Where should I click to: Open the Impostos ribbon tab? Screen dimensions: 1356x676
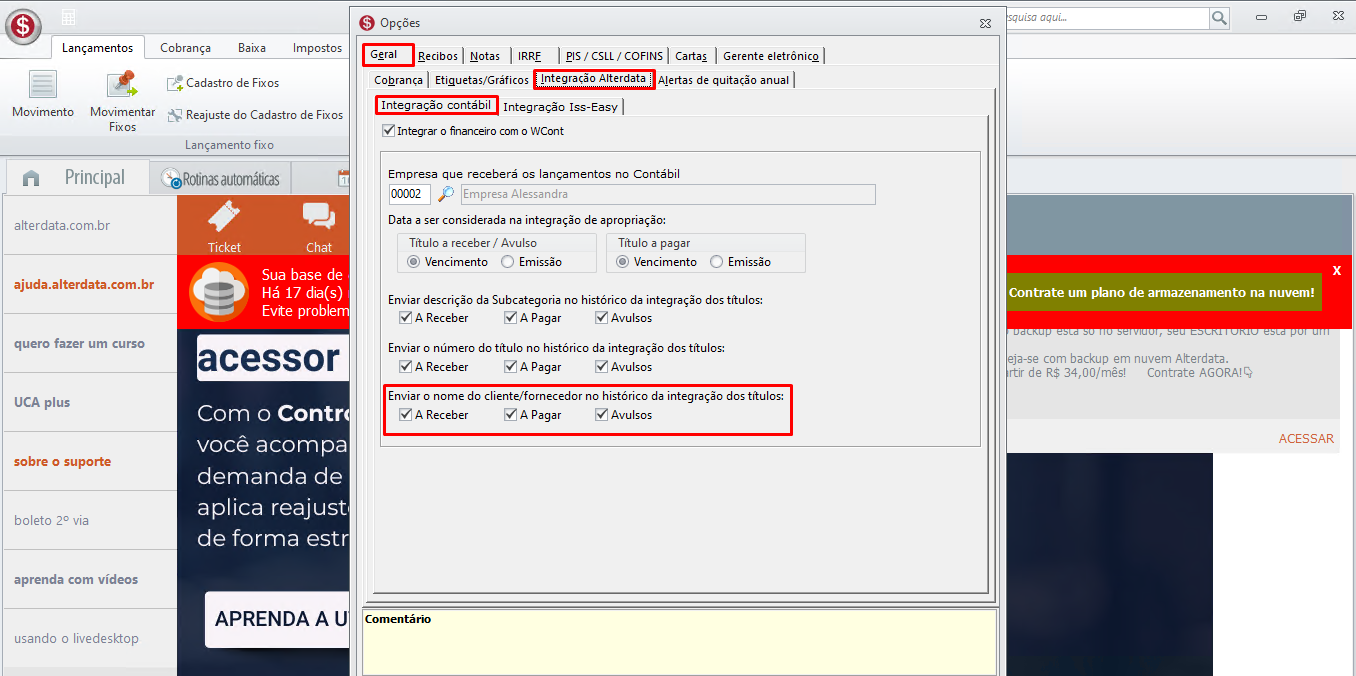pos(317,48)
